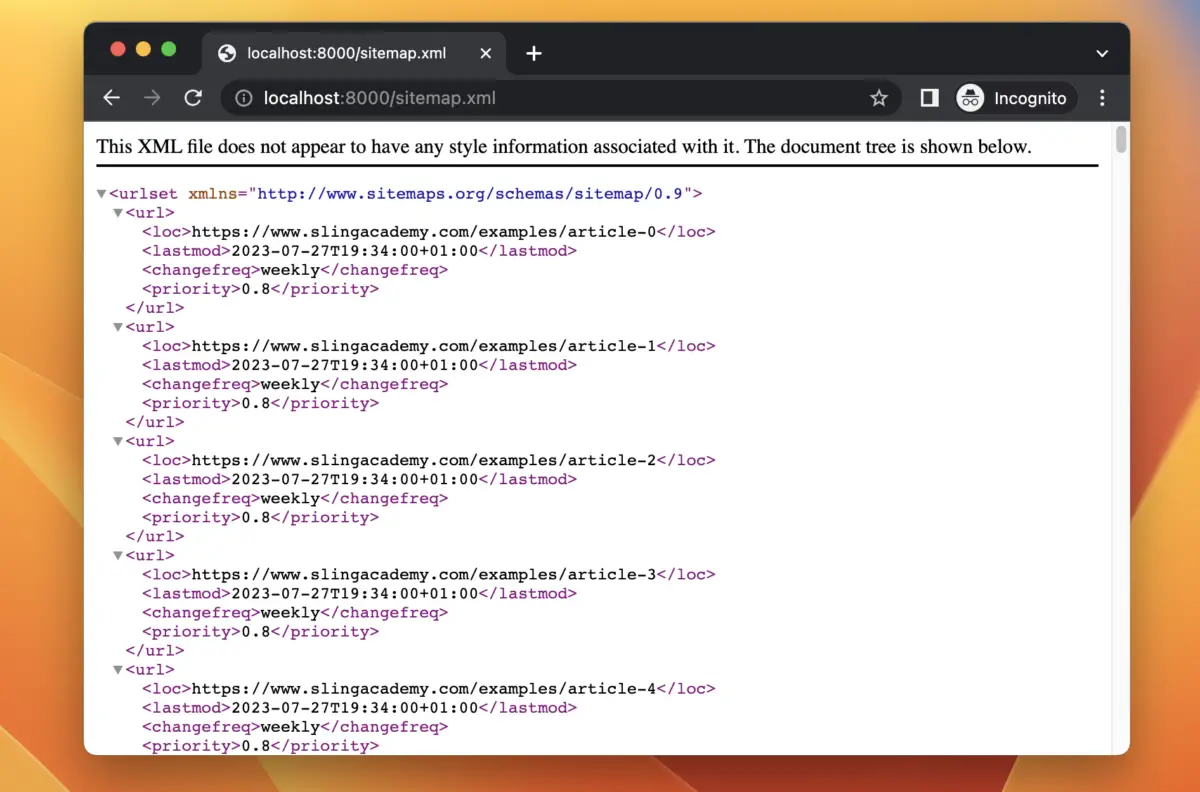
Task: Click the lastmod date under article-0
Action: pyautogui.click(x=355, y=251)
